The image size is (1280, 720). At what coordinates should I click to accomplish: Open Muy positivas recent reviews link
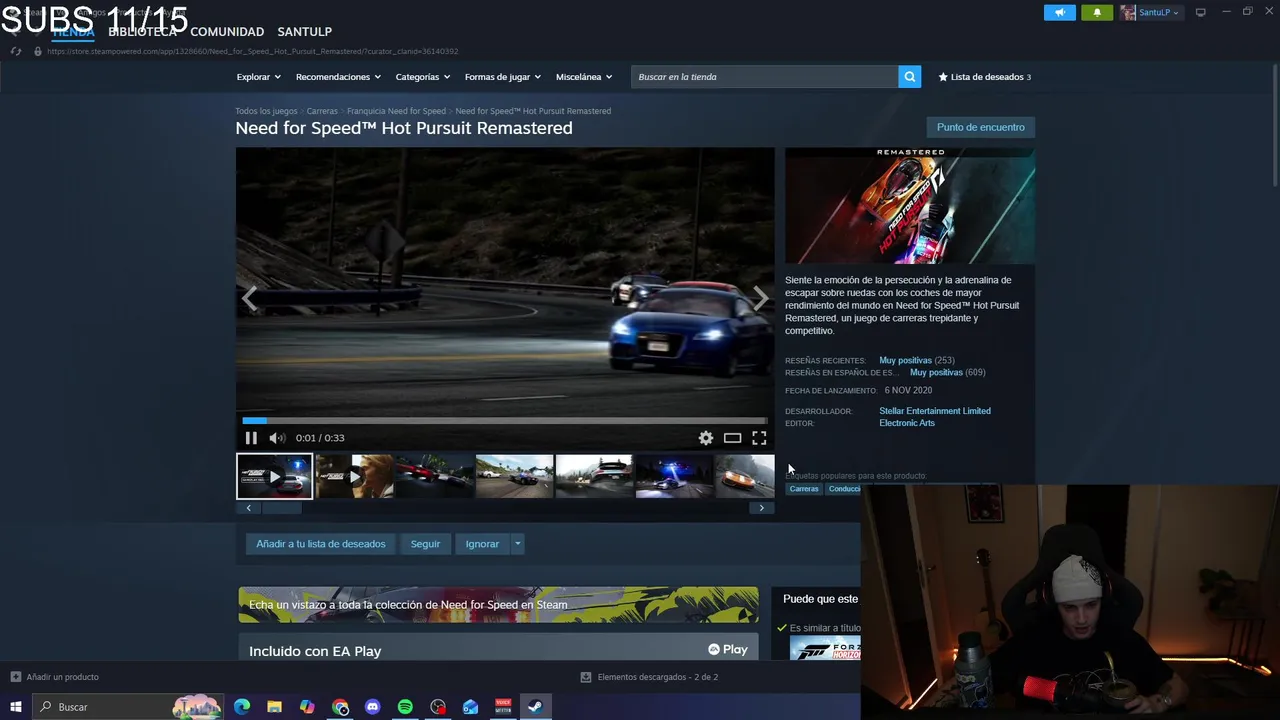[905, 360]
